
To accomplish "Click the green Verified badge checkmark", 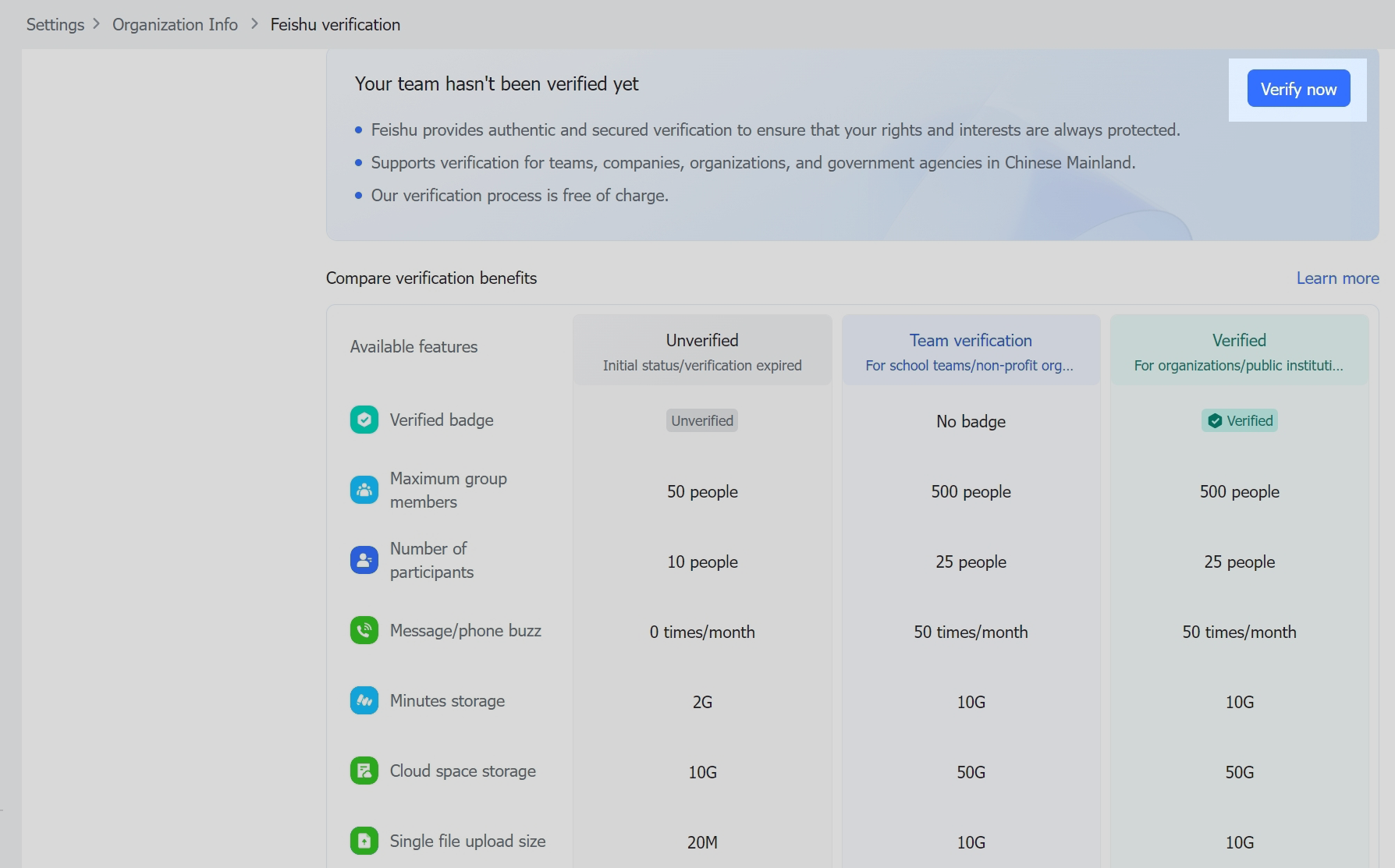I will pos(1215,421).
